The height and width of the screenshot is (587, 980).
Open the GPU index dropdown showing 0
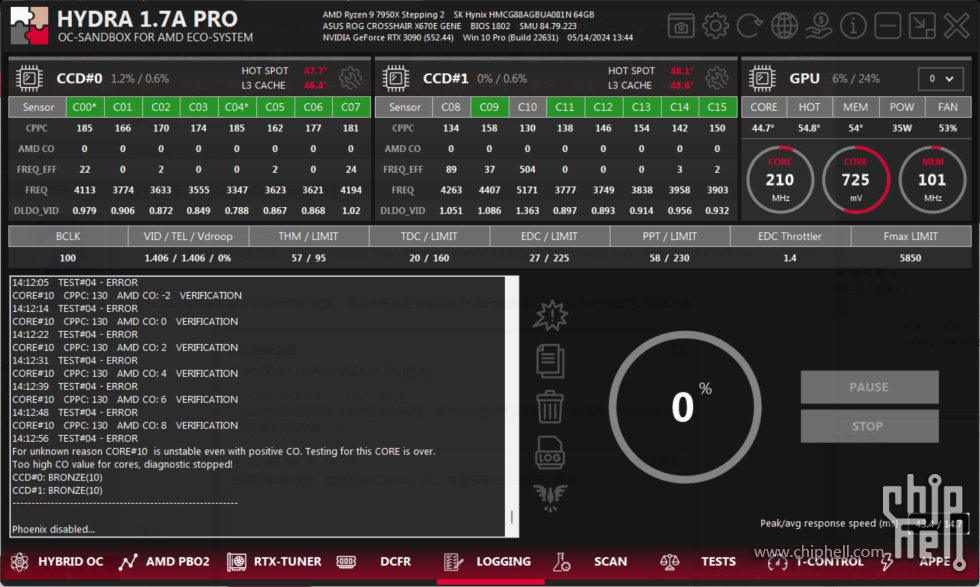(941, 79)
